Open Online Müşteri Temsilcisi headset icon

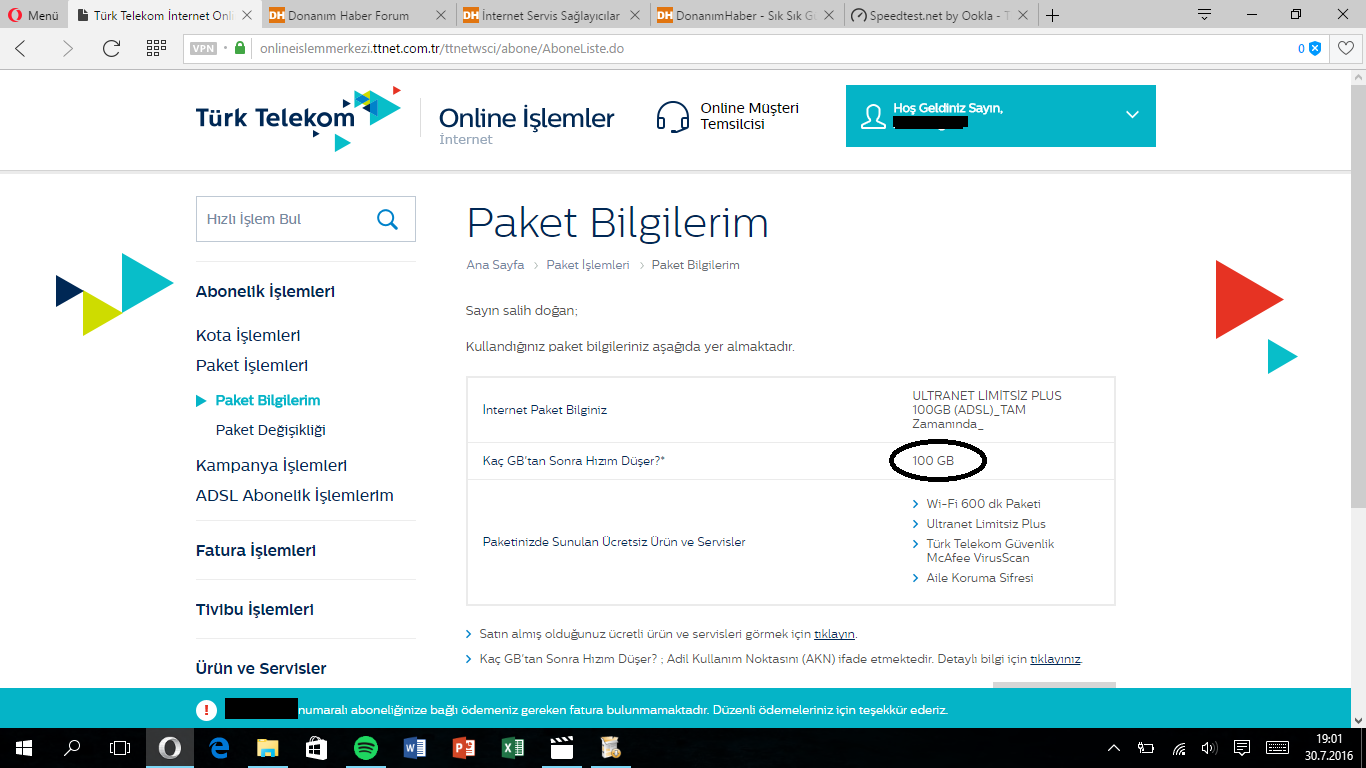[x=672, y=117]
